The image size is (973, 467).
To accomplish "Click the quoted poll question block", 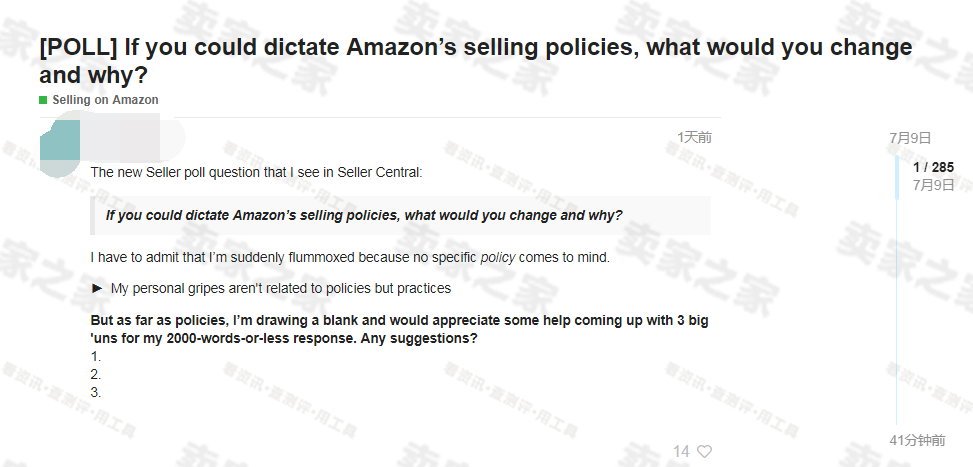I will tap(401, 216).
